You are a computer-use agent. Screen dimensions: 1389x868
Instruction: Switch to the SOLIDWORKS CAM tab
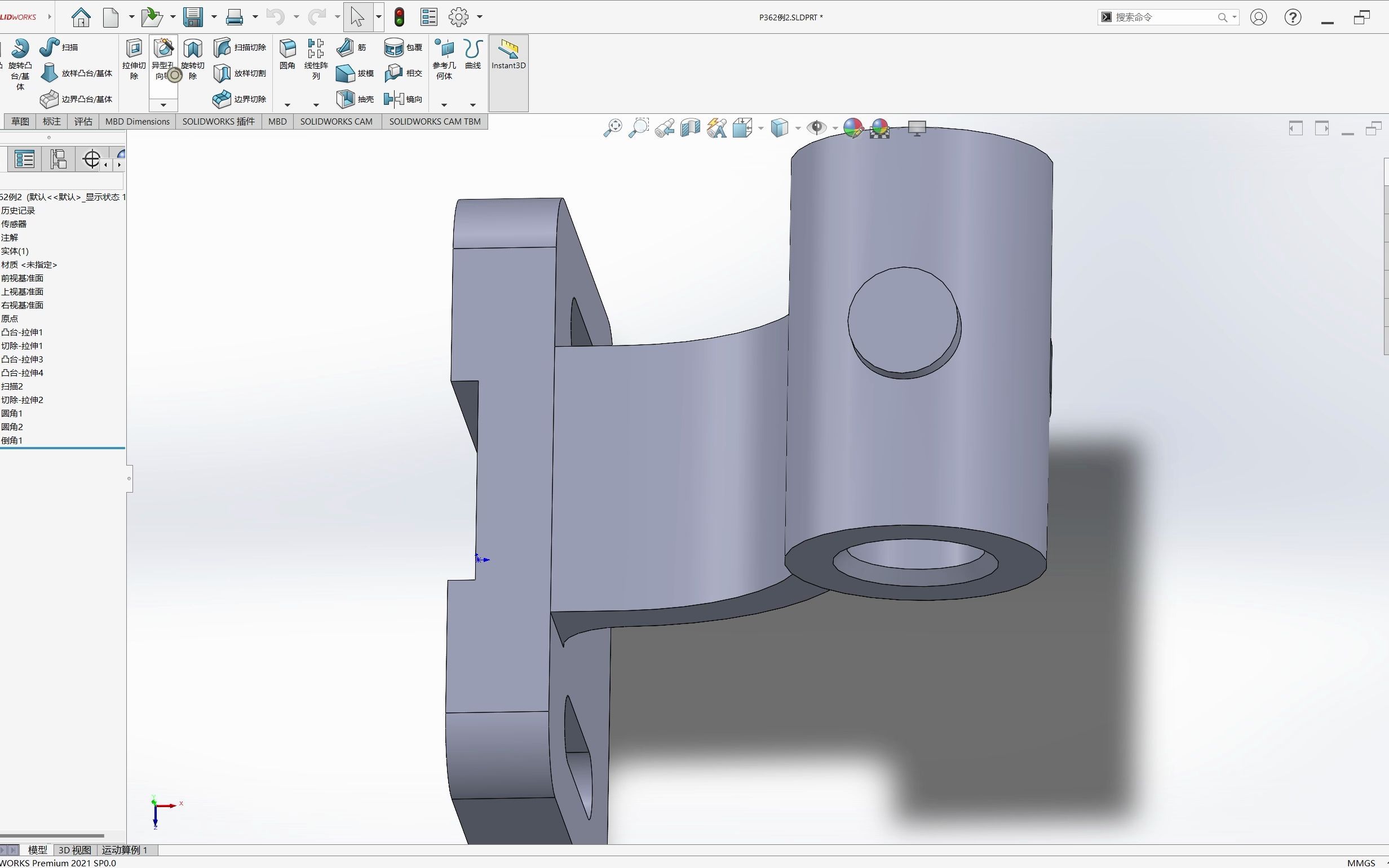click(x=335, y=121)
